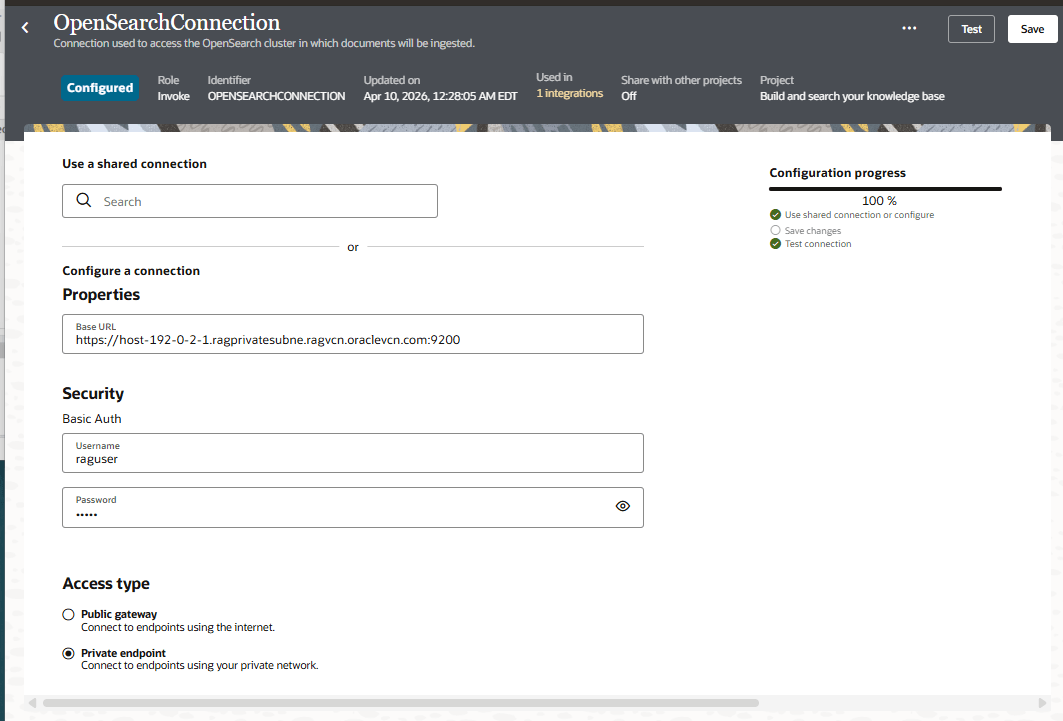Click green check beside Test connection

pyautogui.click(x=776, y=244)
